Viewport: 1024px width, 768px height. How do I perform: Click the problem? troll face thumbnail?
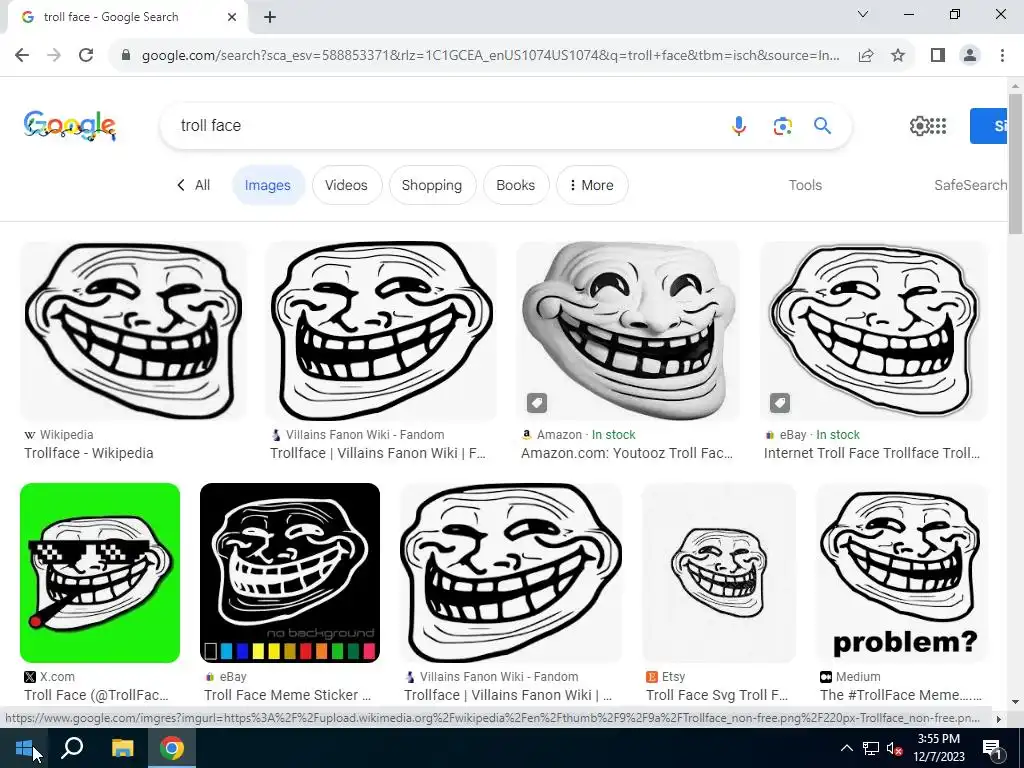coord(902,573)
